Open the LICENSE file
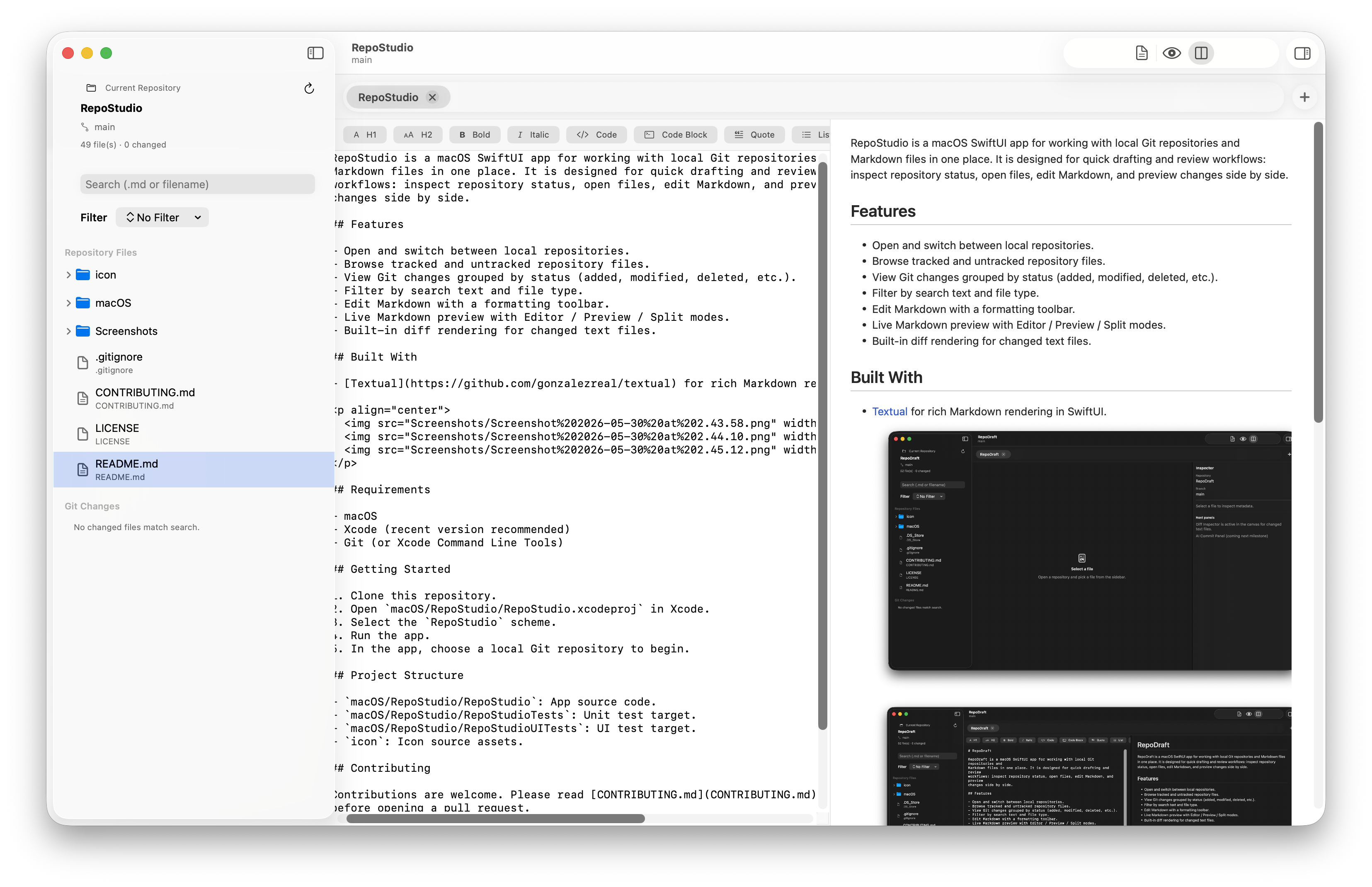Image resolution: width=1372 pixels, height=887 pixels. pyautogui.click(x=194, y=434)
